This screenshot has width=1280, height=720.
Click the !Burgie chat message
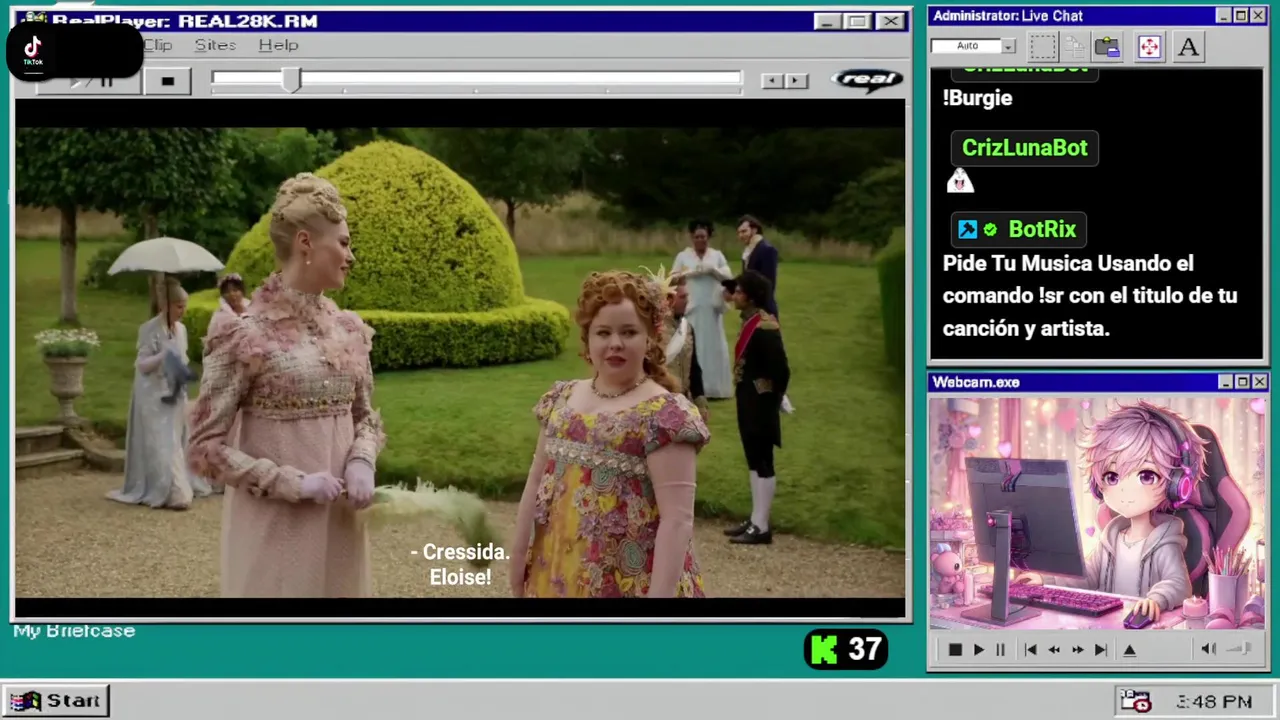coord(978,98)
